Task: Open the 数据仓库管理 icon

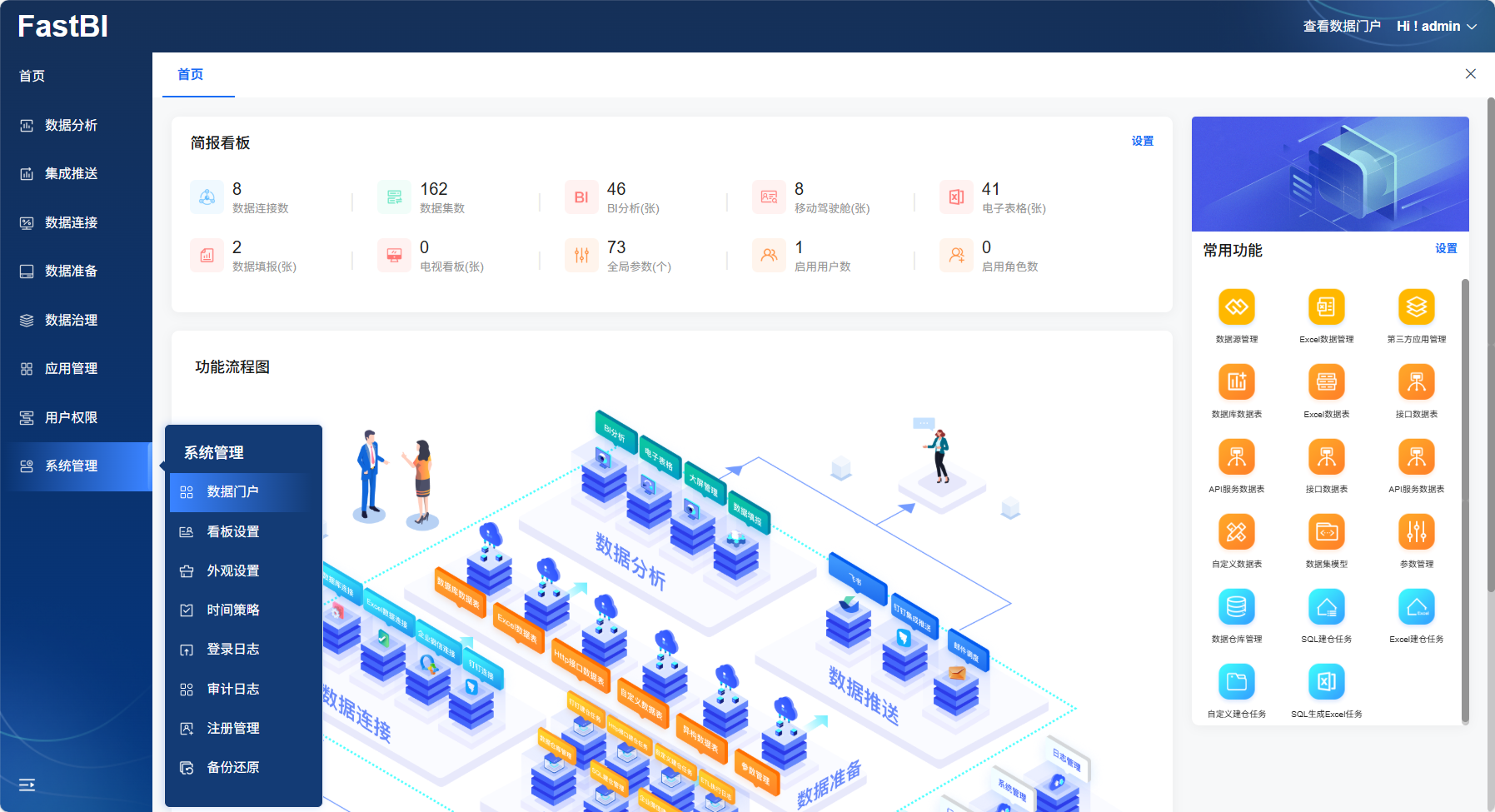Action: [1236, 607]
